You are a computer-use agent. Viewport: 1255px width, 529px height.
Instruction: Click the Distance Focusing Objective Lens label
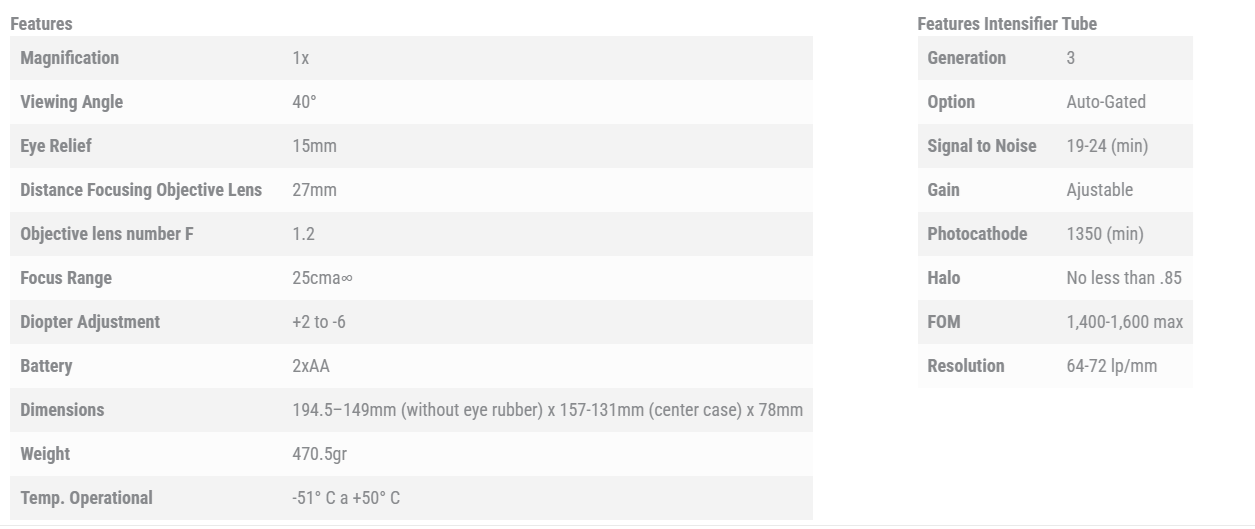tap(141, 190)
